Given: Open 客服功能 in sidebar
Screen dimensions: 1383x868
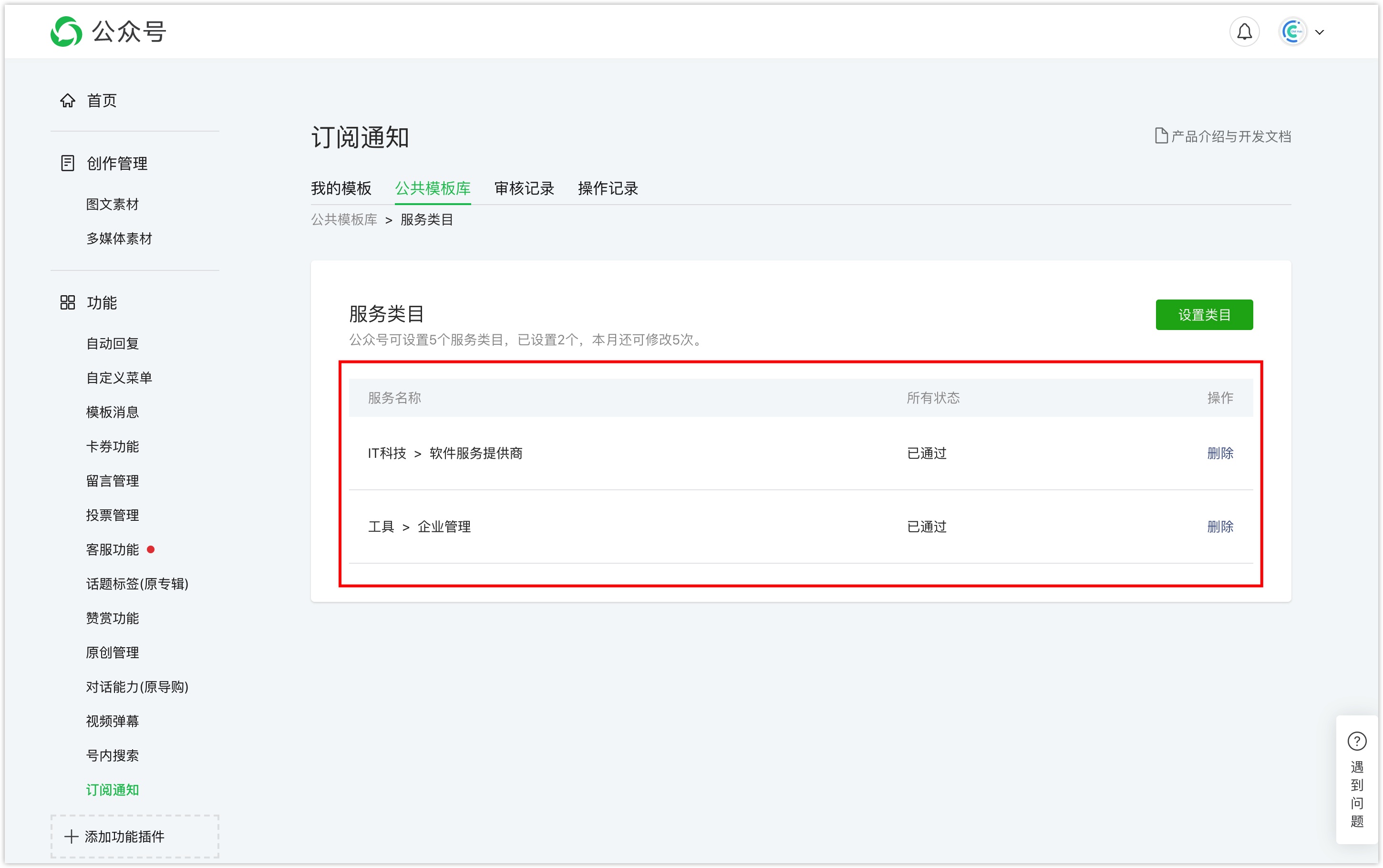Looking at the screenshot, I should click(x=113, y=550).
